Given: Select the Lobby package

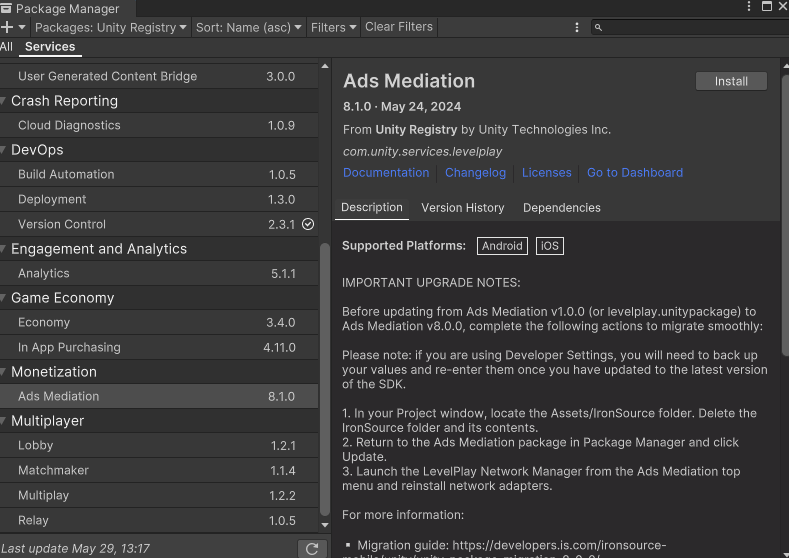Looking at the screenshot, I should coord(159,446).
